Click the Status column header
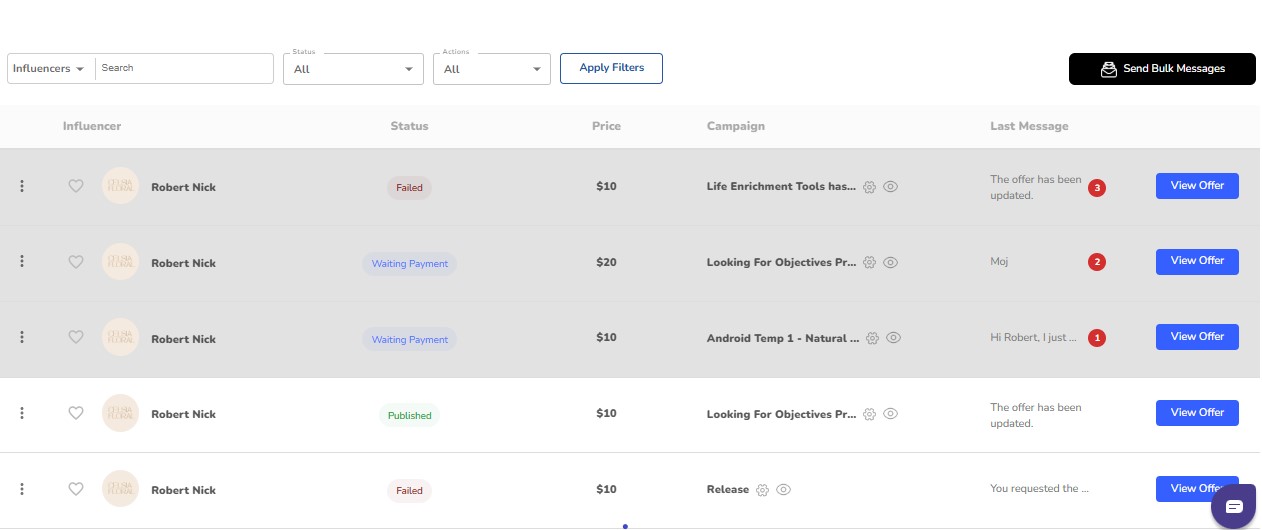 point(409,126)
